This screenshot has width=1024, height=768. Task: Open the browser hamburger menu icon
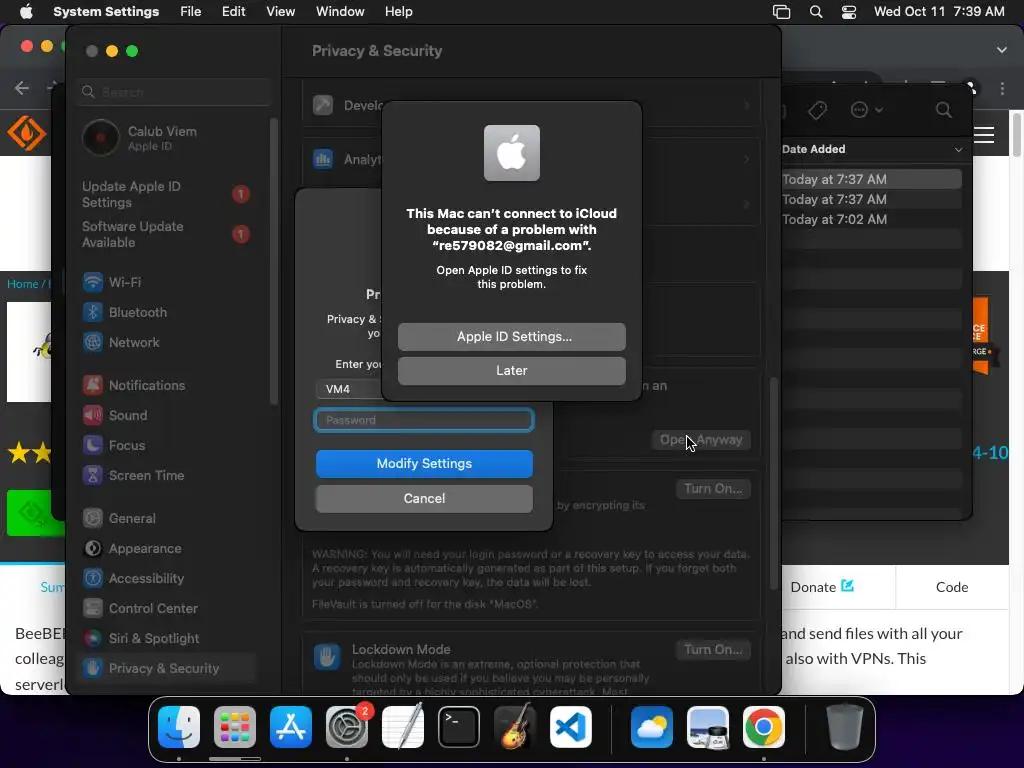tap(984, 135)
